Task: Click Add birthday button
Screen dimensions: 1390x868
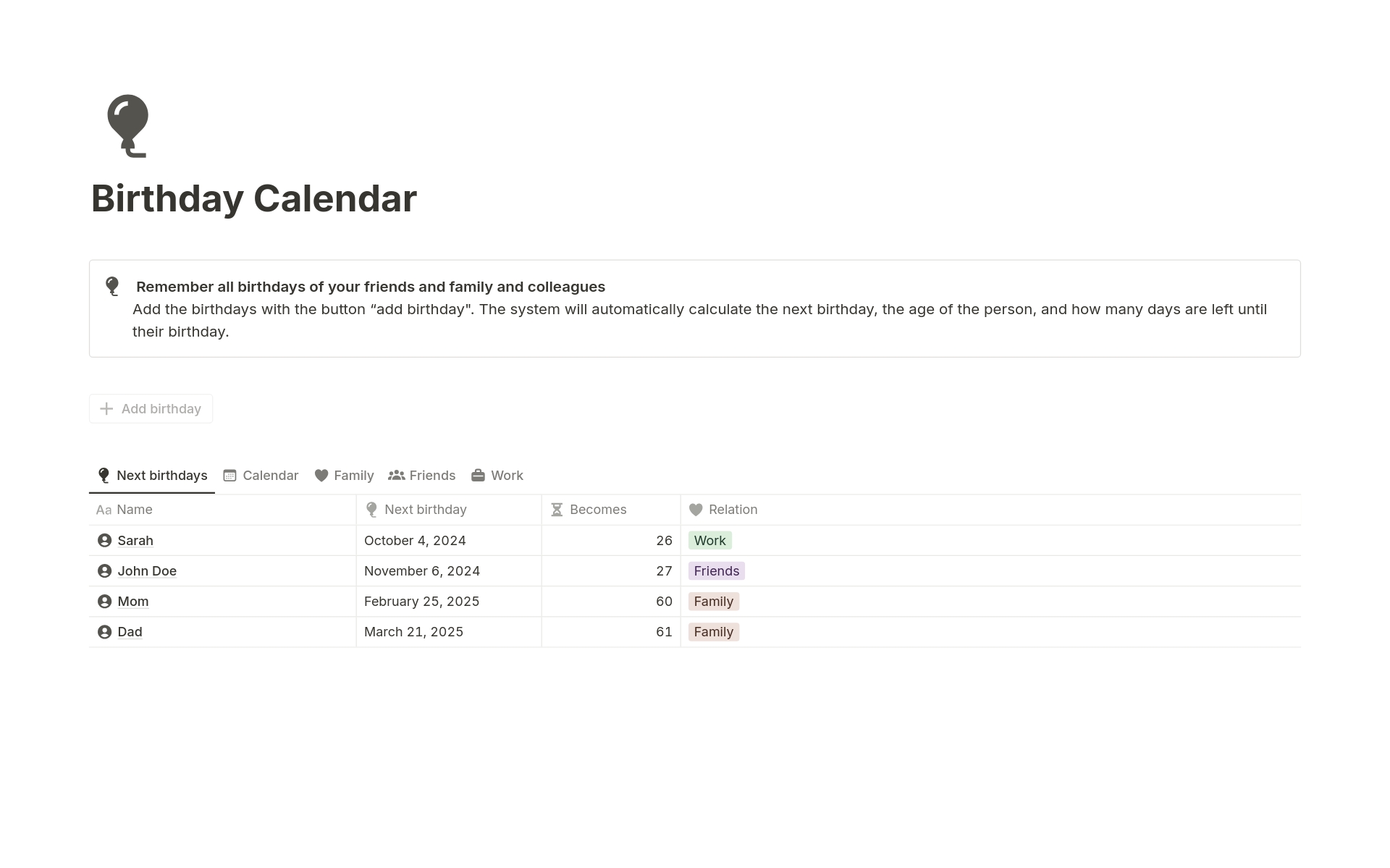Action: coord(151,408)
